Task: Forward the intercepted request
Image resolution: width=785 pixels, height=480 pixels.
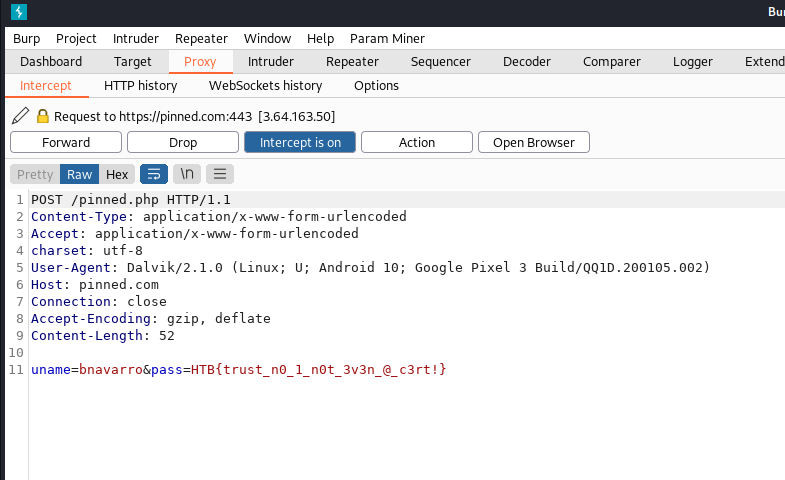Action: click(x=66, y=142)
